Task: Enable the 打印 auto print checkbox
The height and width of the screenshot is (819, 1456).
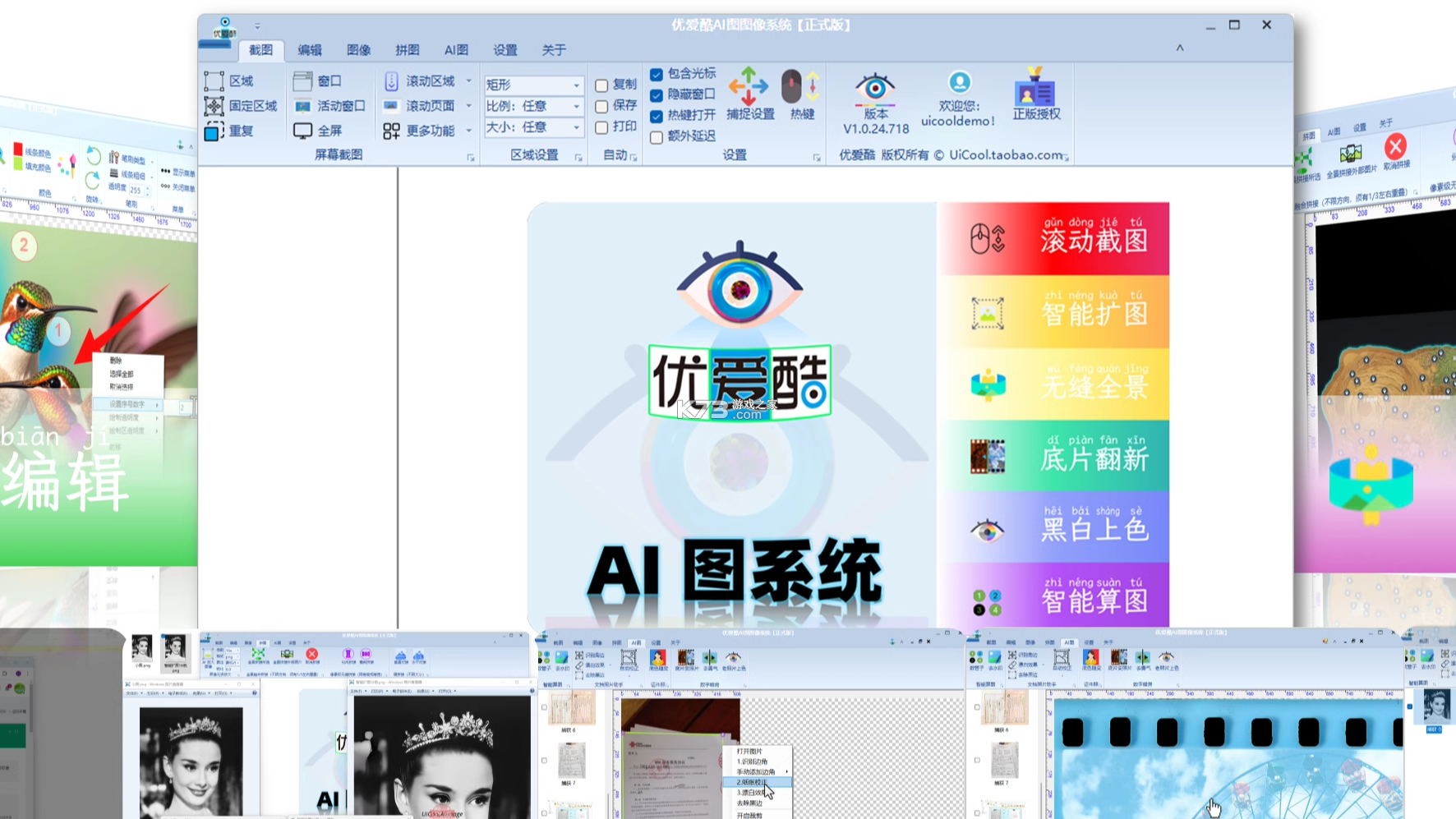Action: tap(601, 127)
